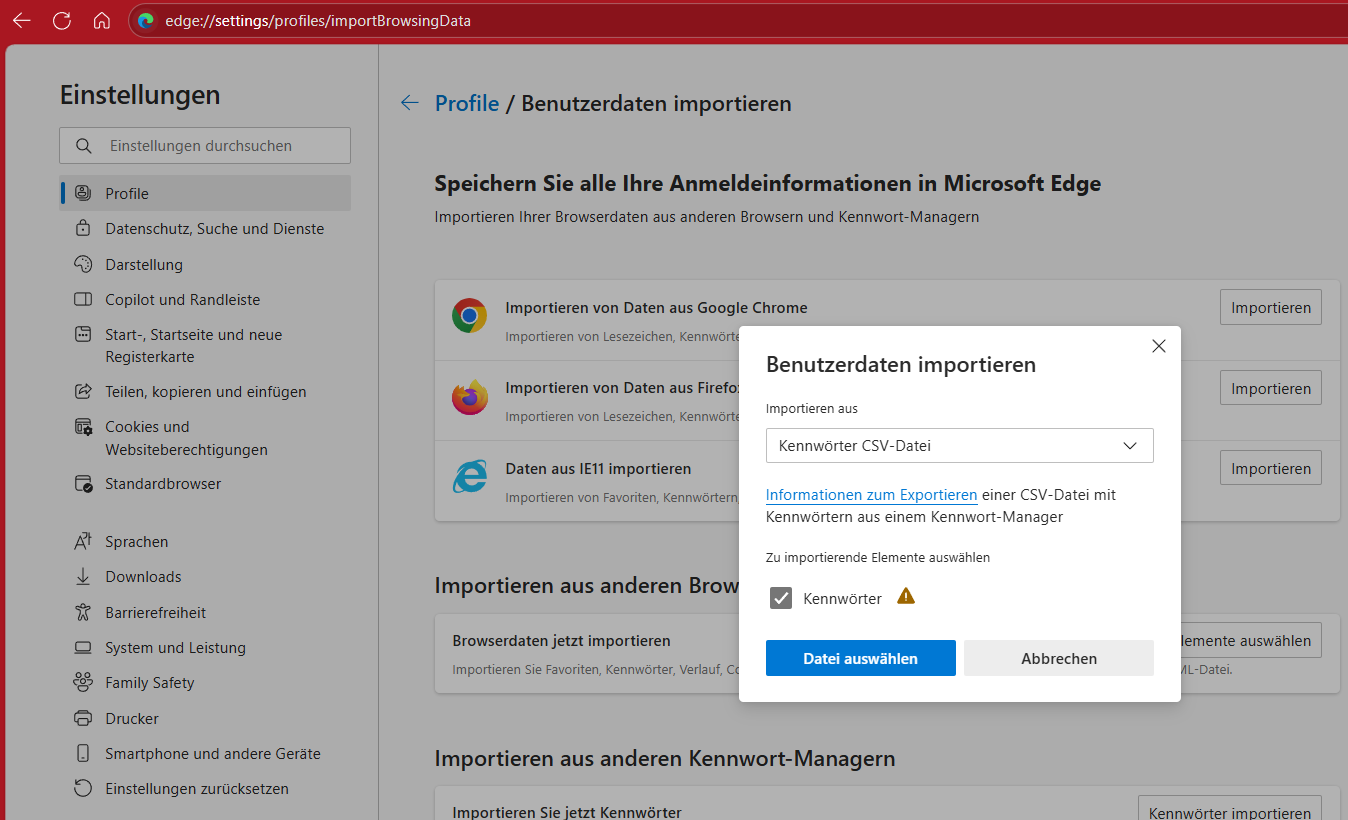Screen dimensions: 1348x820
Task: Click the Firefox logo icon
Action: click(x=469, y=397)
